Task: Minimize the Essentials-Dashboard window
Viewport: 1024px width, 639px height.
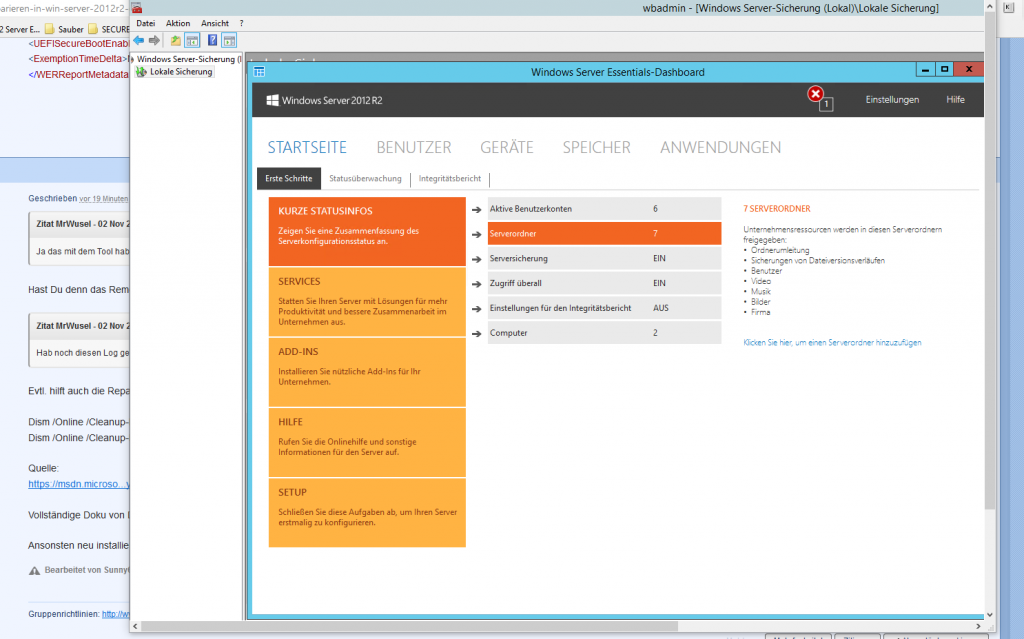Action: pyautogui.click(x=925, y=69)
